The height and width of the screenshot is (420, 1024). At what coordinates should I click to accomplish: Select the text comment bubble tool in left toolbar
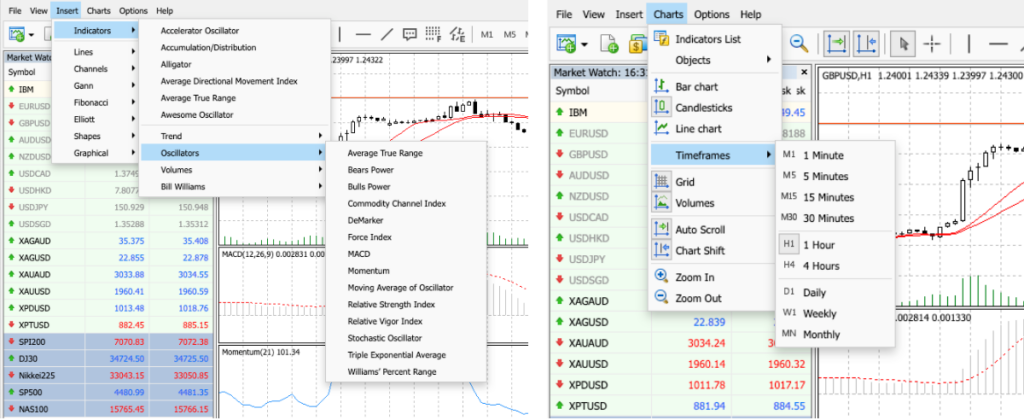(409, 35)
